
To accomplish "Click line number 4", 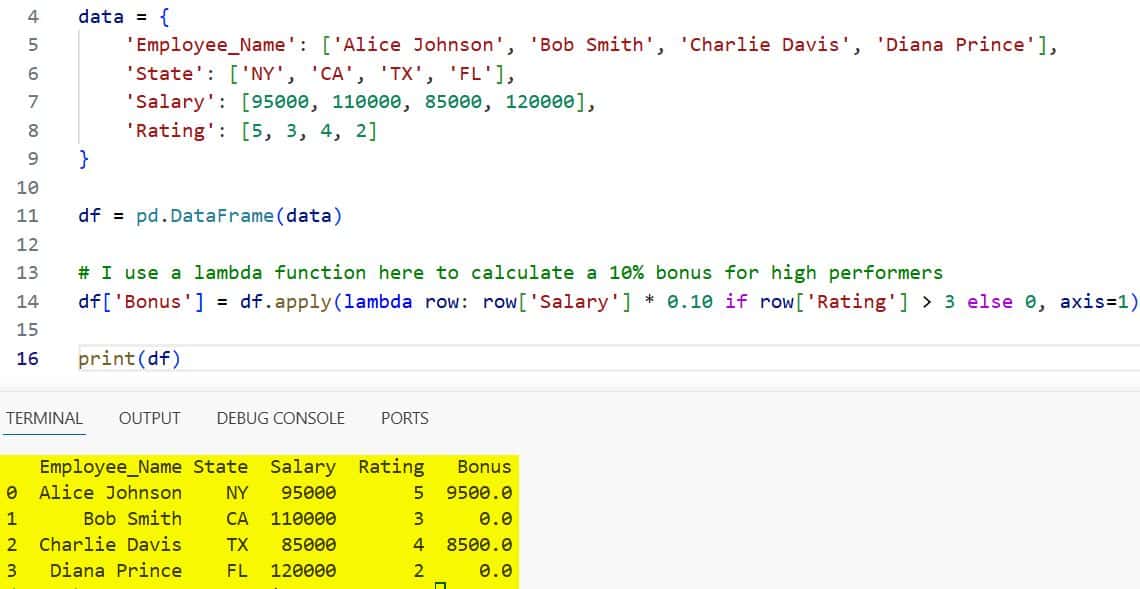I will tap(33, 16).
